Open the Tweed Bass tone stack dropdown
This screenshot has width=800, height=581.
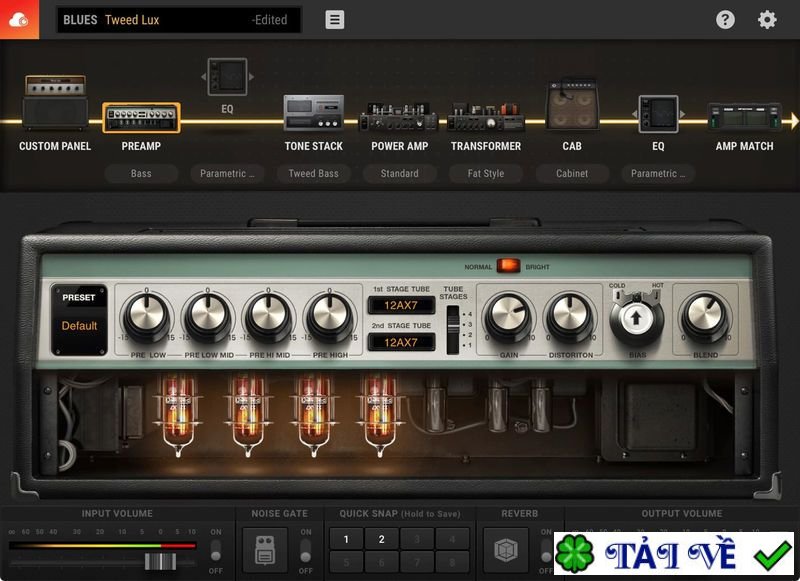[313, 173]
